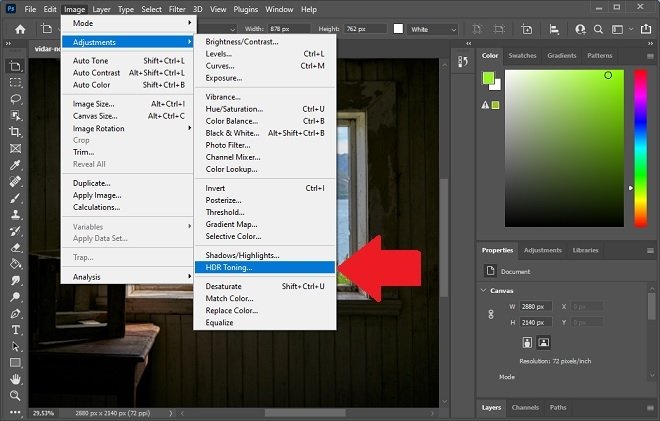
Task: Choose Desaturate command
Action: point(265,286)
